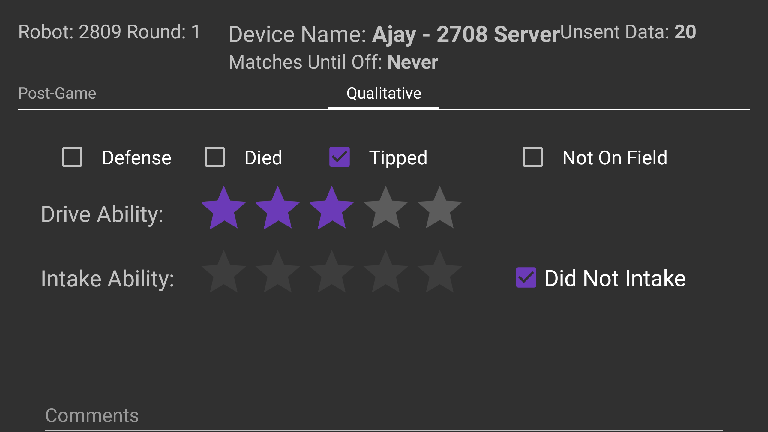Click the device name Ajay - 2708 Server

click(x=465, y=35)
